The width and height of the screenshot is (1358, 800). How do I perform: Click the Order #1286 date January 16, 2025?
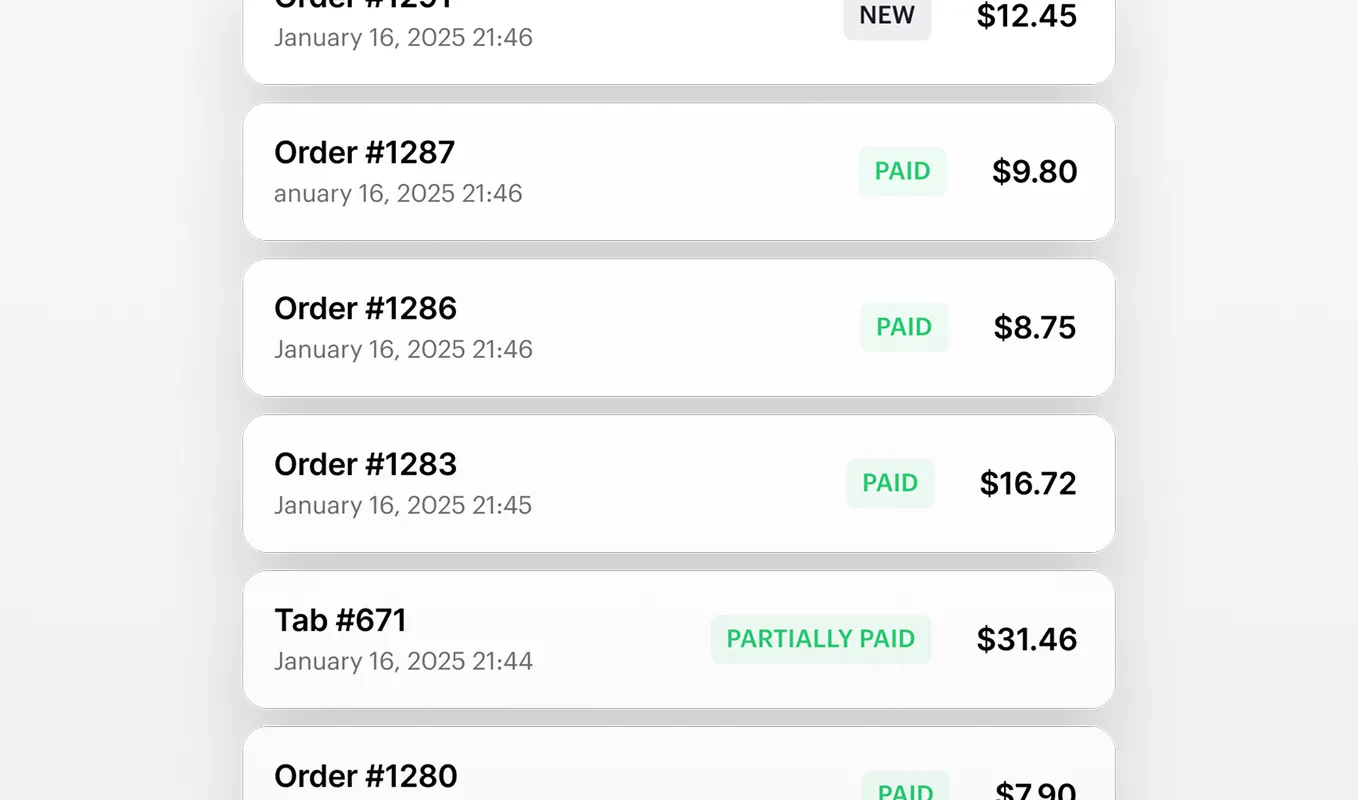403,349
